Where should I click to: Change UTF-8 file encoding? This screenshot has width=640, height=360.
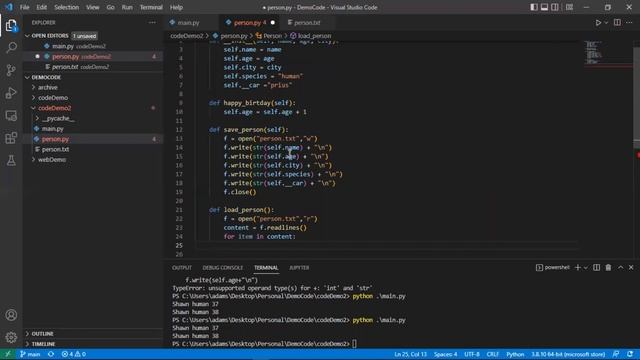point(472,354)
